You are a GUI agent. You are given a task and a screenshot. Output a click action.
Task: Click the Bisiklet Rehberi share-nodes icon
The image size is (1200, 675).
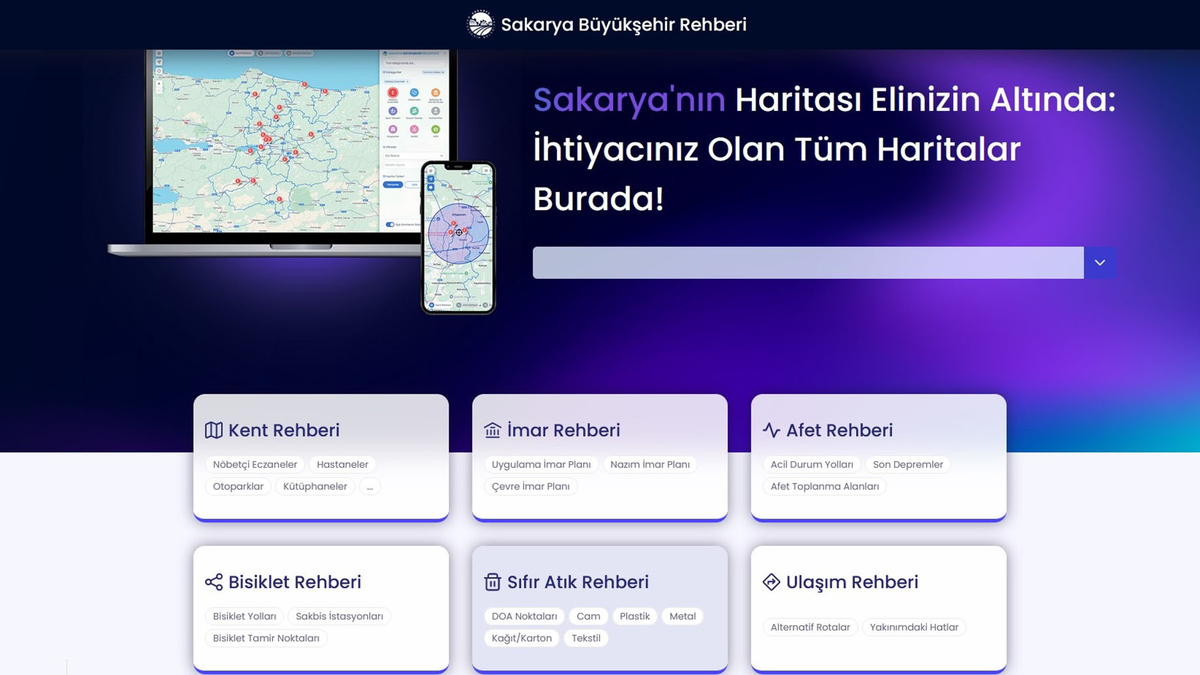(x=213, y=581)
